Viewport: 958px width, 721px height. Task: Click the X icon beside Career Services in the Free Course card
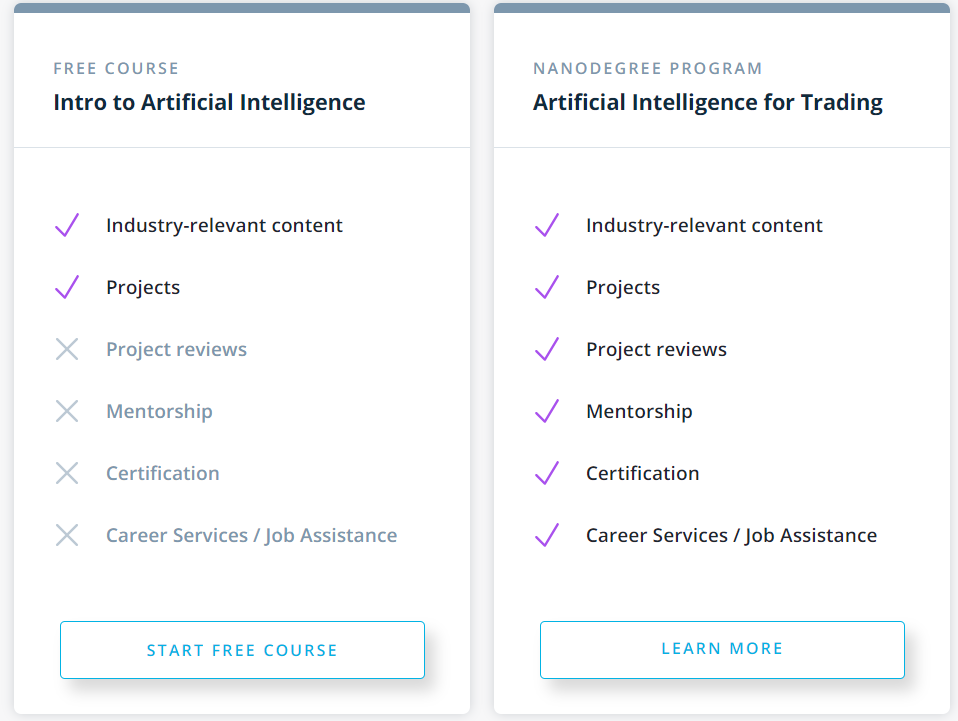coord(67,535)
